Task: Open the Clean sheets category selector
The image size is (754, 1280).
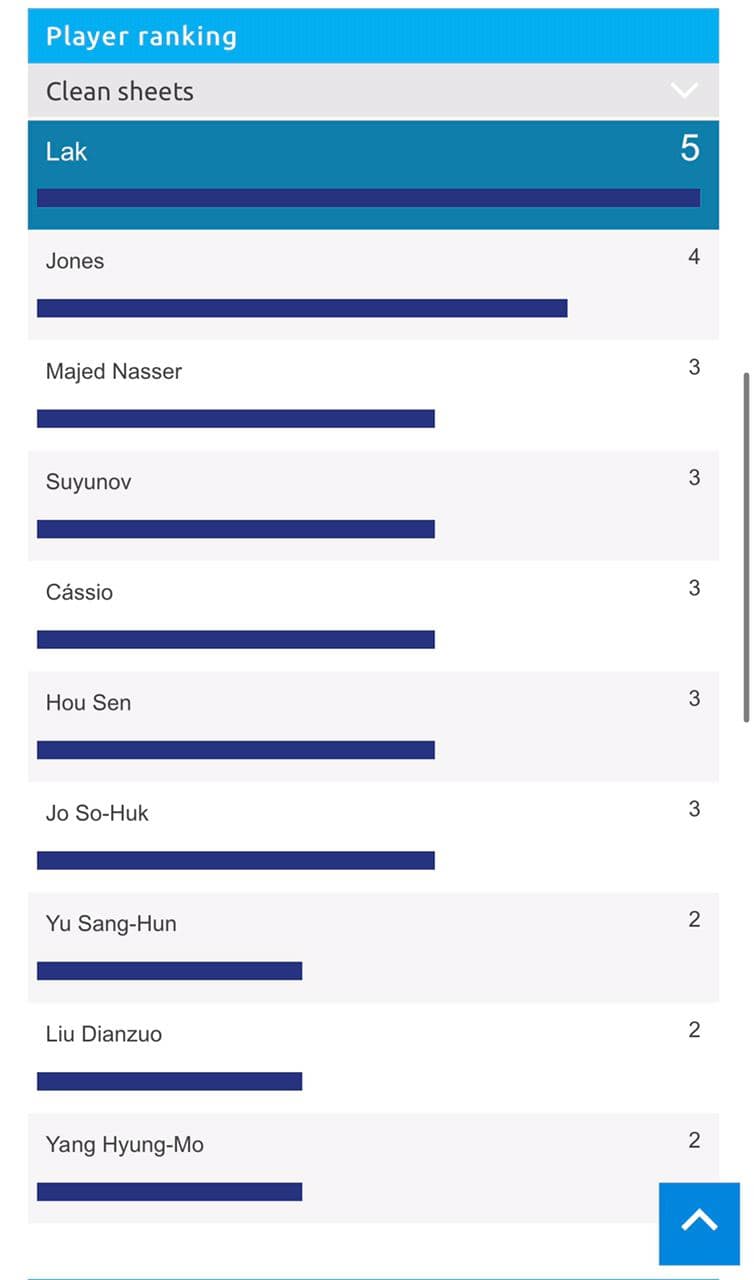Action: pyautogui.click(x=120, y=91)
